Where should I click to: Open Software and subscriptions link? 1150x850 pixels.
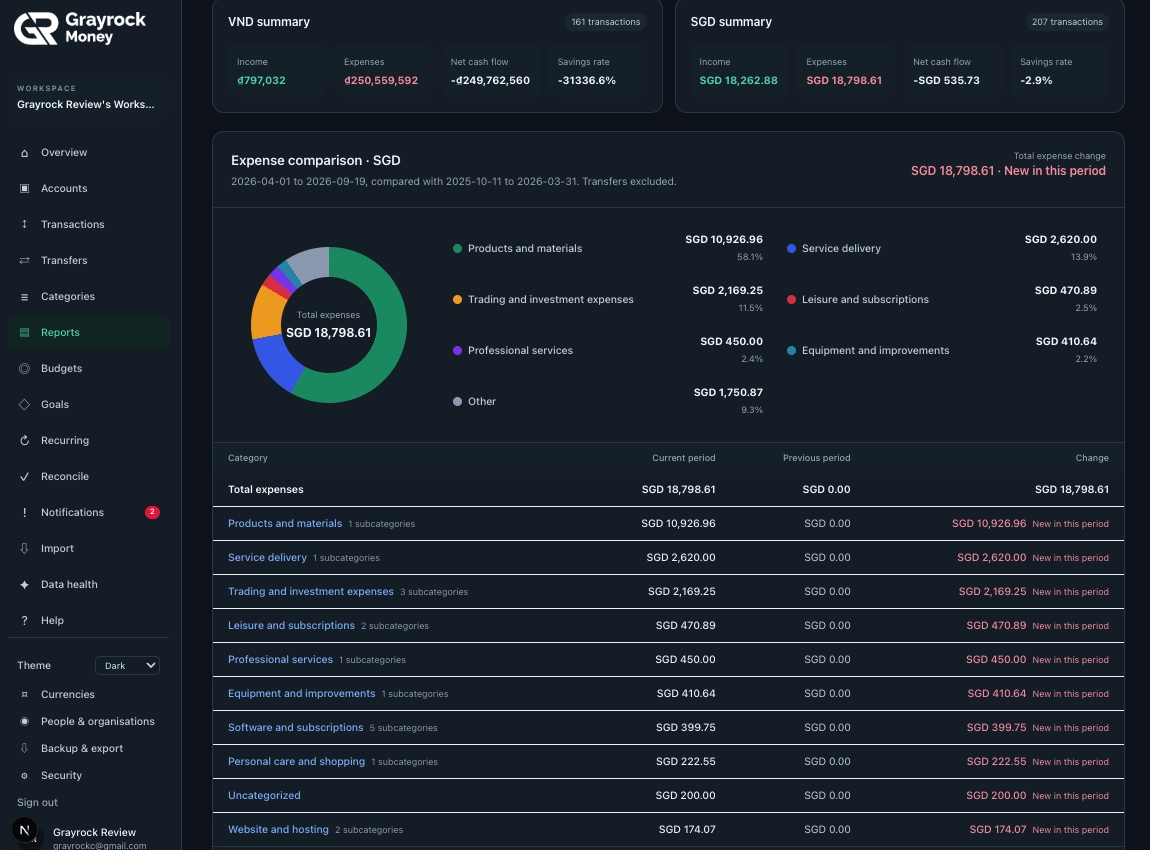click(x=296, y=727)
